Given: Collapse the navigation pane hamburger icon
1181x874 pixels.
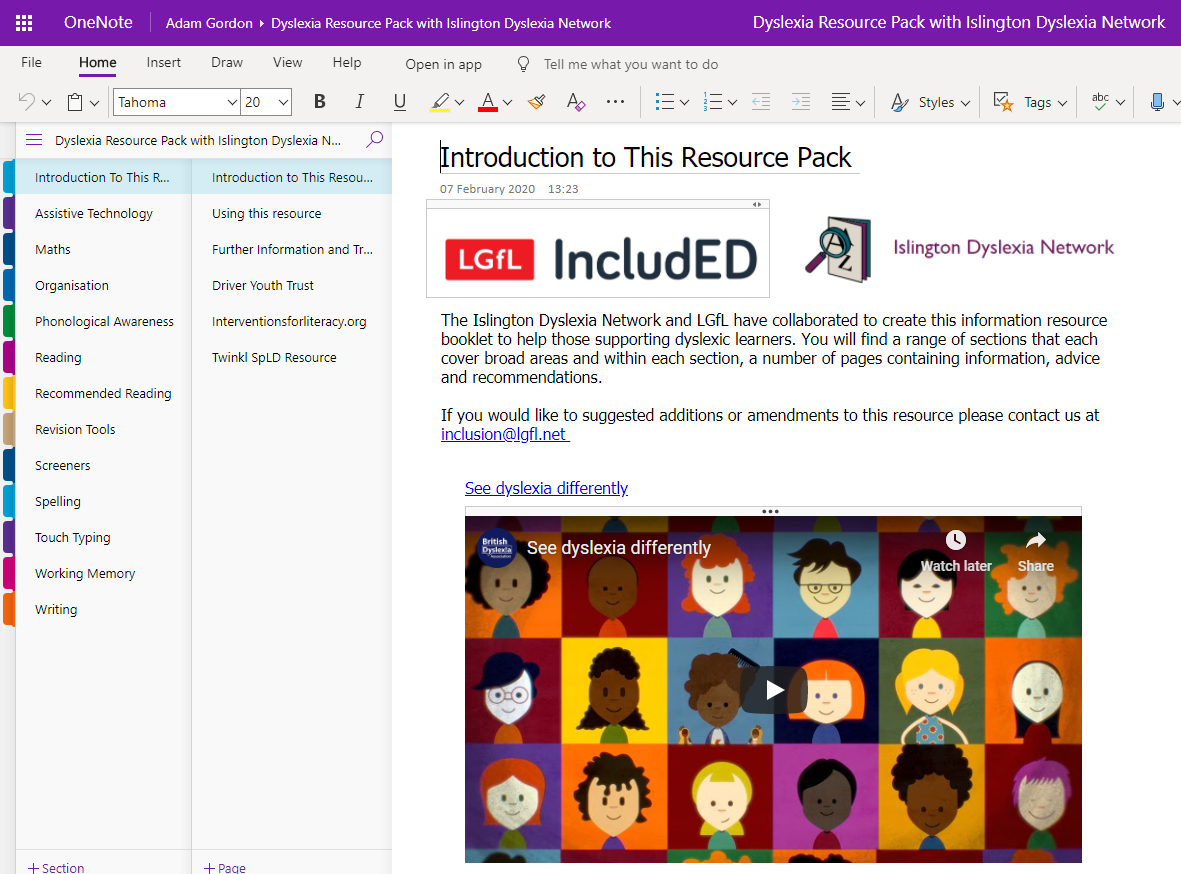Looking at the screenshot, I should (x=34, y=139).
